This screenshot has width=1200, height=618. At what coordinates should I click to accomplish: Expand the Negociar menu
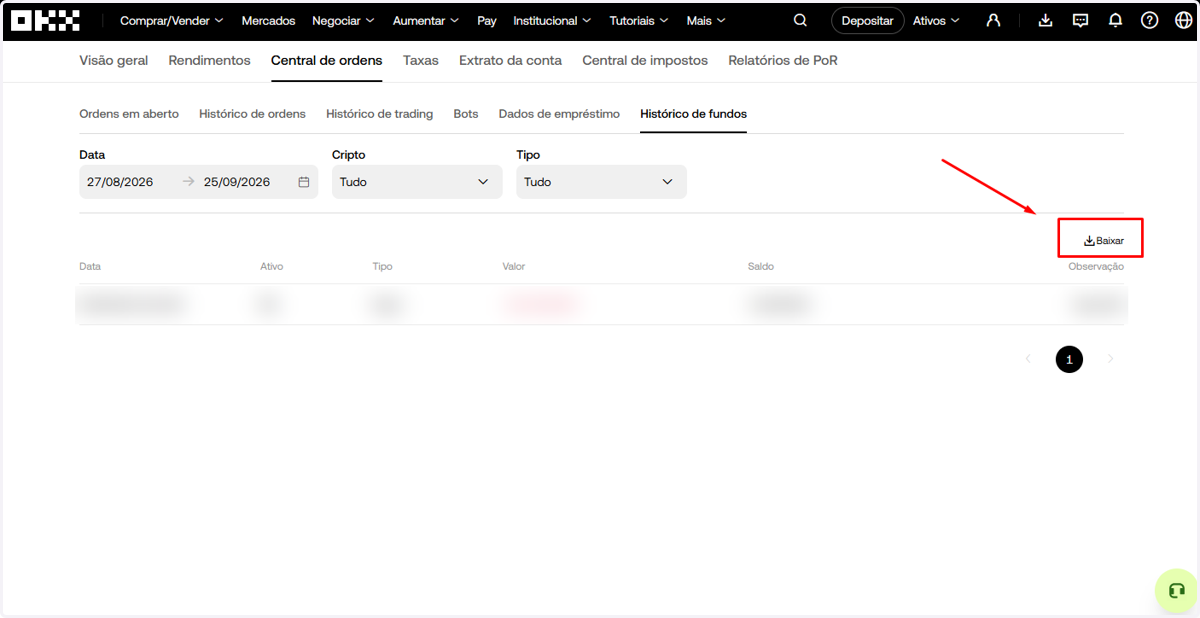(344, 20)
